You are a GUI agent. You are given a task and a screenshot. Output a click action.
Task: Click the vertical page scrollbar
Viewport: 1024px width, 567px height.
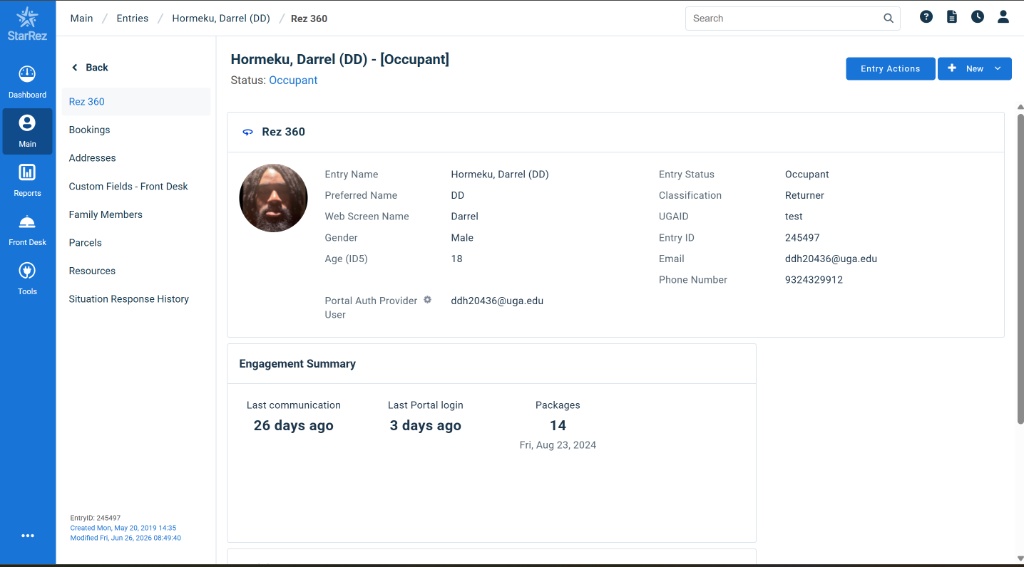click(x=1020, y=268)
